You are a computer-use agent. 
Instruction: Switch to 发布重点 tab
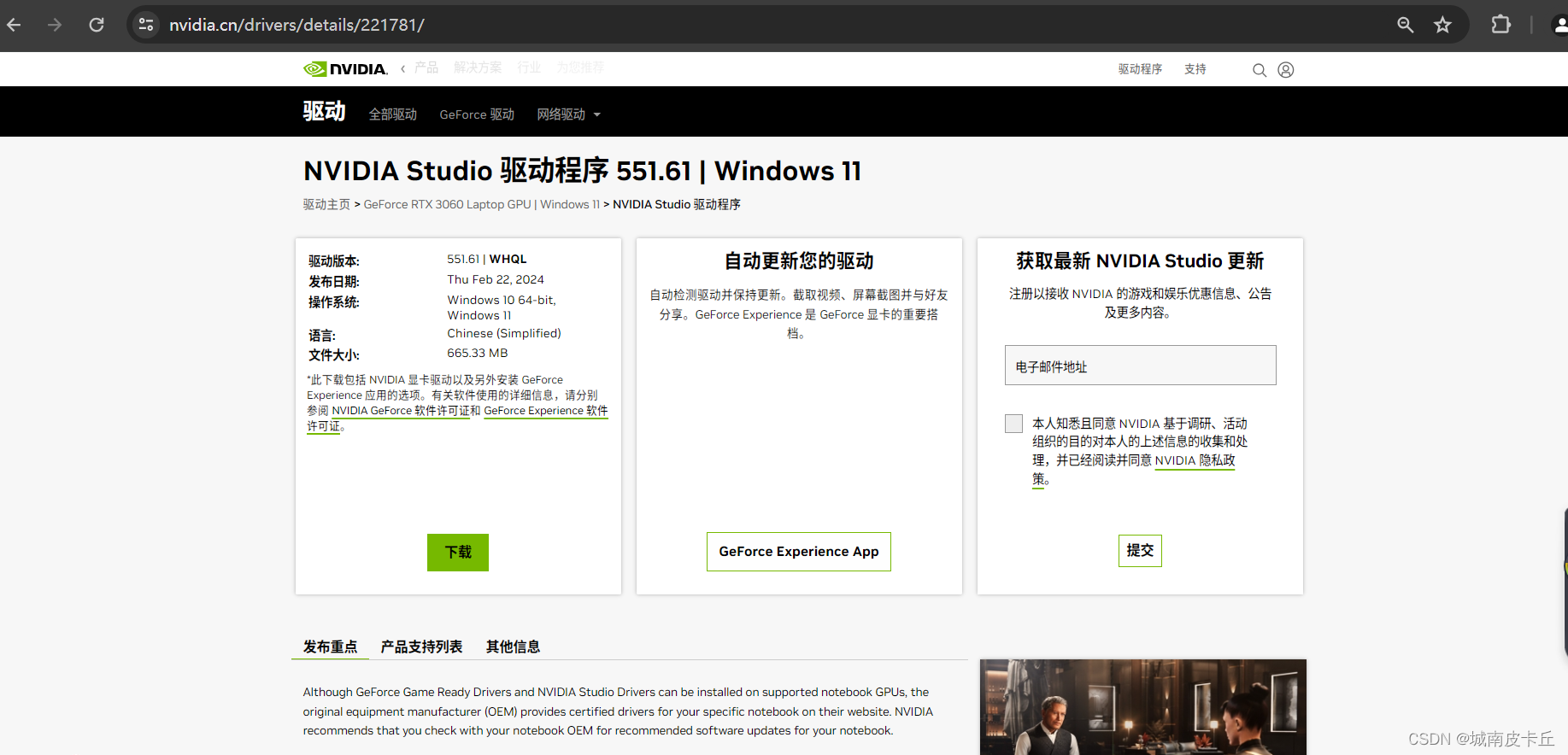coord(331,647)
